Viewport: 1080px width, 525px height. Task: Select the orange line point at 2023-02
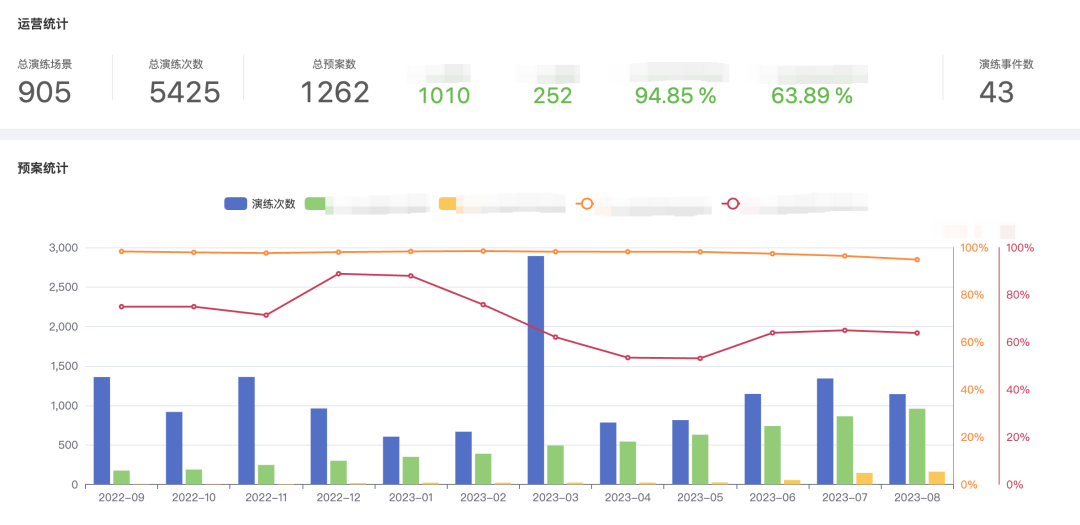click(483, 251)
